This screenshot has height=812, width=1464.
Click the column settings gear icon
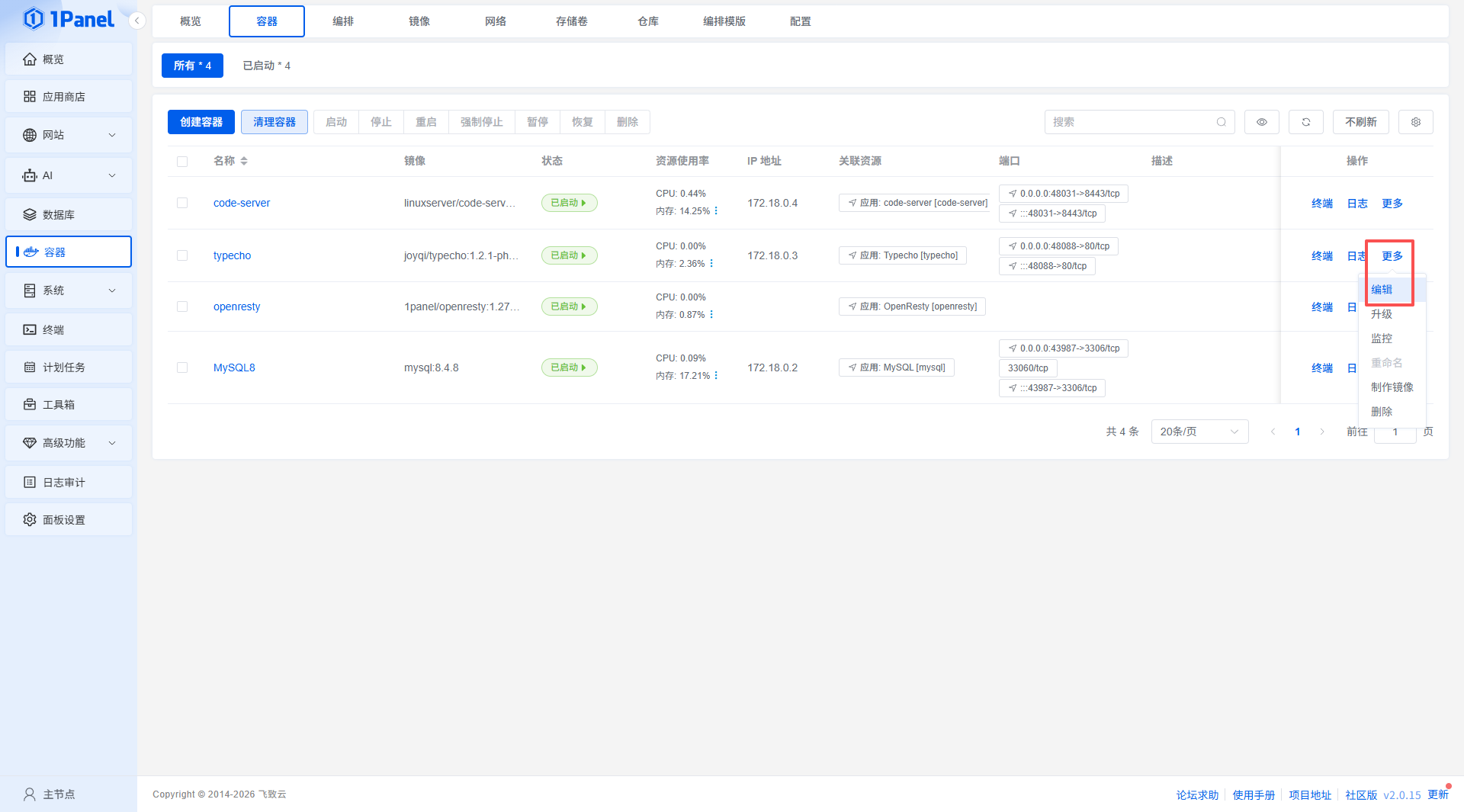(x=1415, y=122)
